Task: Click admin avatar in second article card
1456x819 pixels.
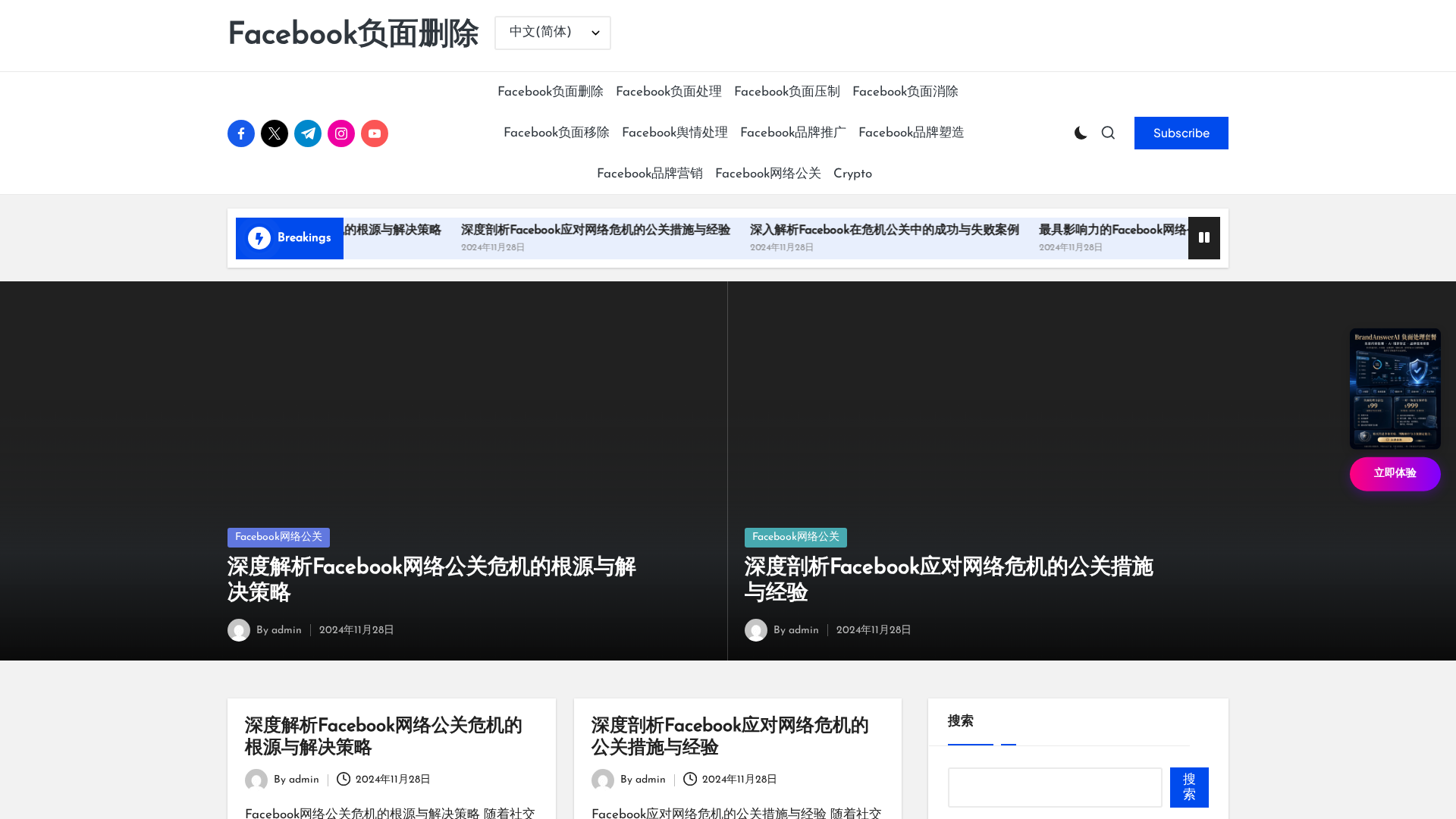Action: (x=603, y=780)
